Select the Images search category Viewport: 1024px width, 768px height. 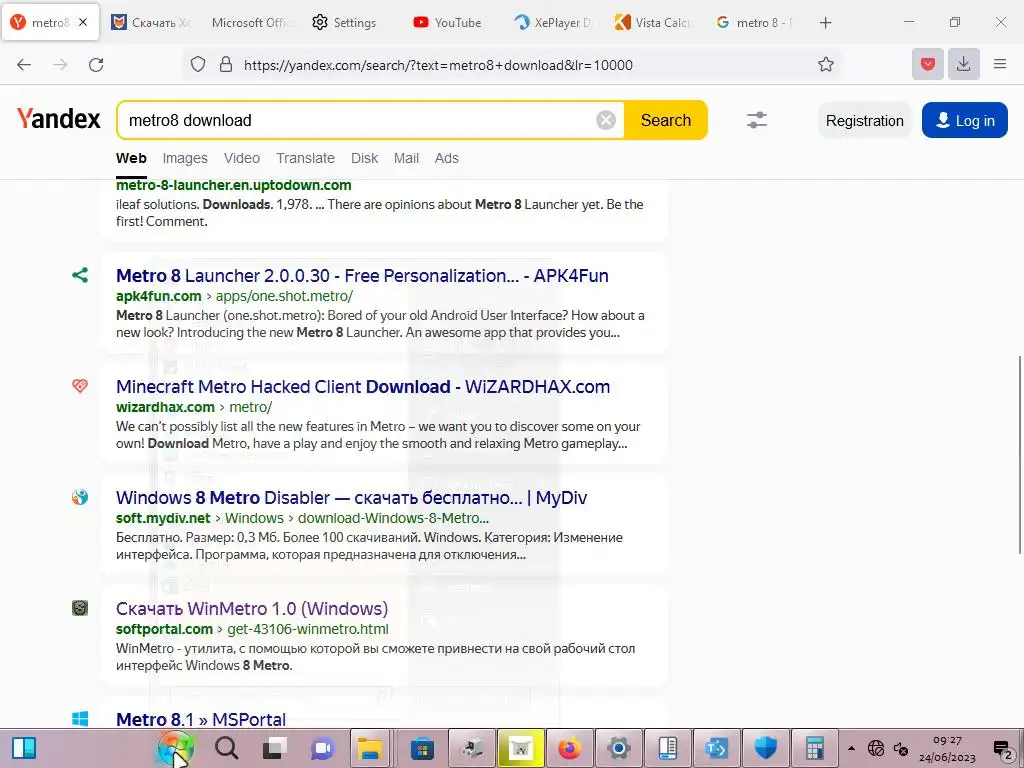[185, 158]
